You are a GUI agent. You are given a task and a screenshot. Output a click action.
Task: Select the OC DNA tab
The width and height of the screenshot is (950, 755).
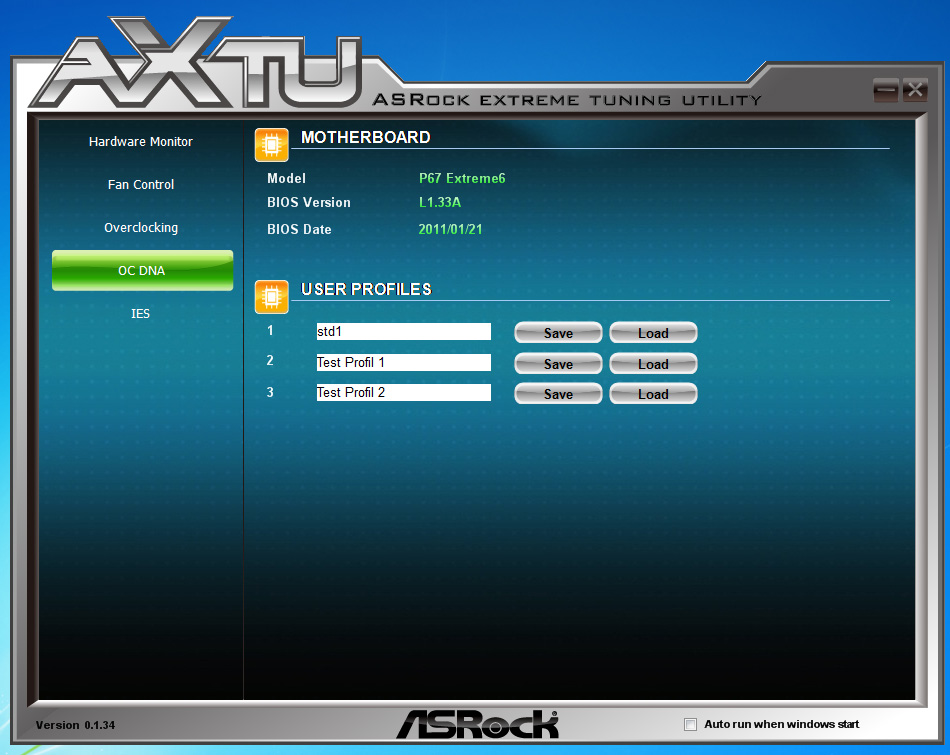click(142, 270)
